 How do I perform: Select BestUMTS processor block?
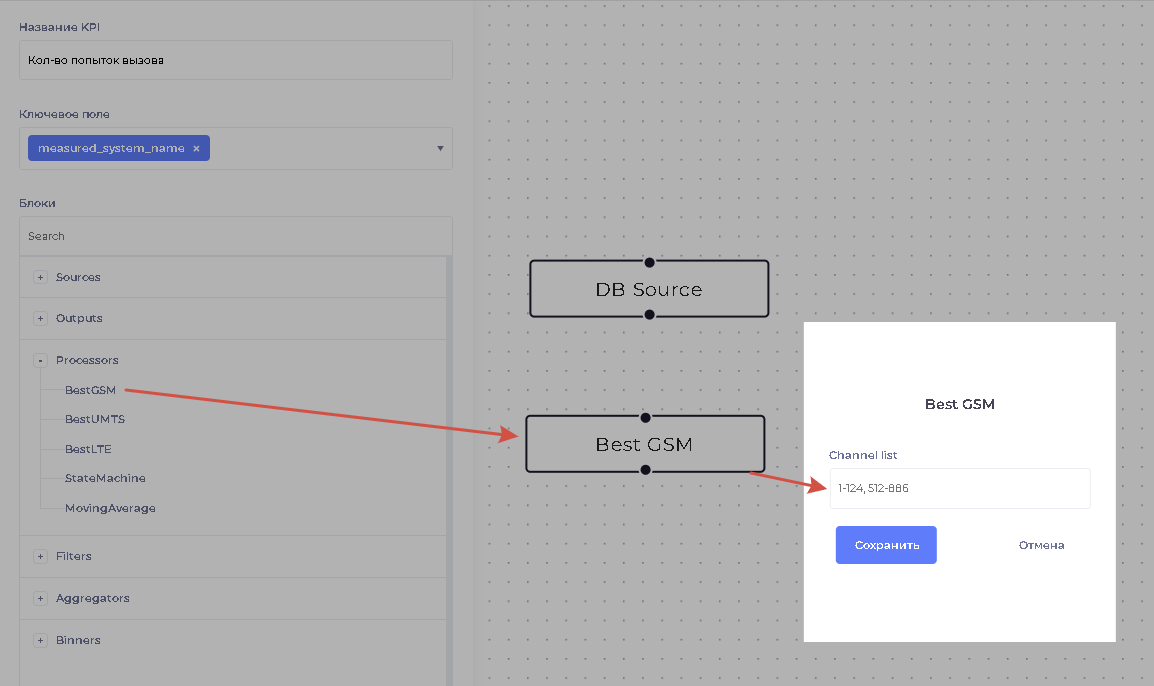click(94, 419)
